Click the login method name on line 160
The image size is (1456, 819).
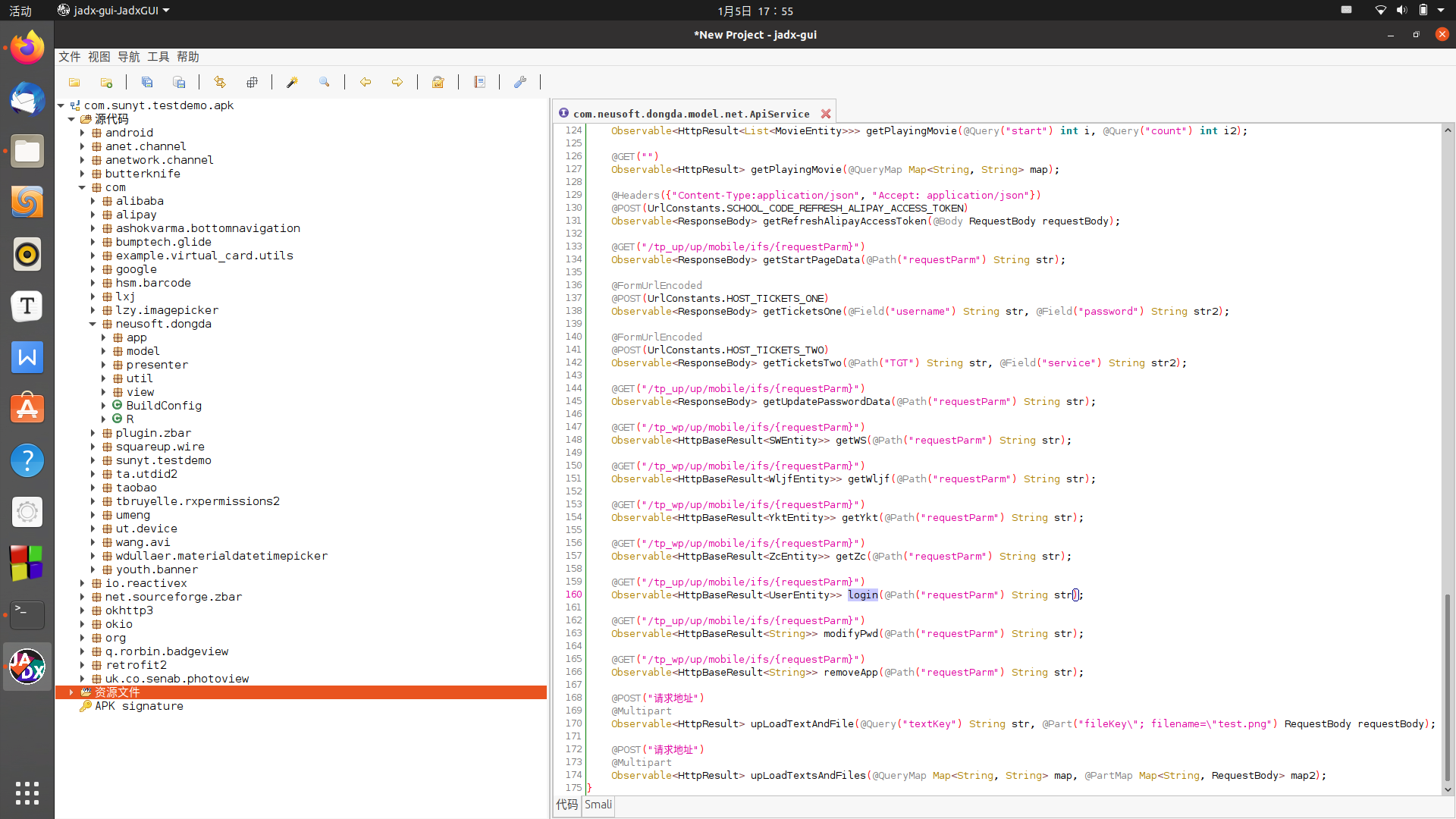(x=863, y=595)
